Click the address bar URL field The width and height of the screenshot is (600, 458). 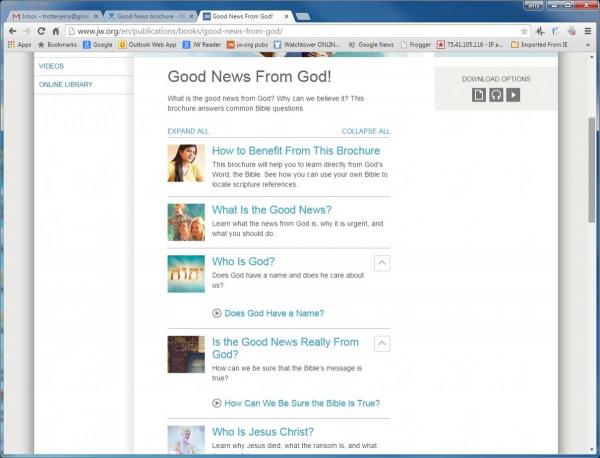[250, 31]
